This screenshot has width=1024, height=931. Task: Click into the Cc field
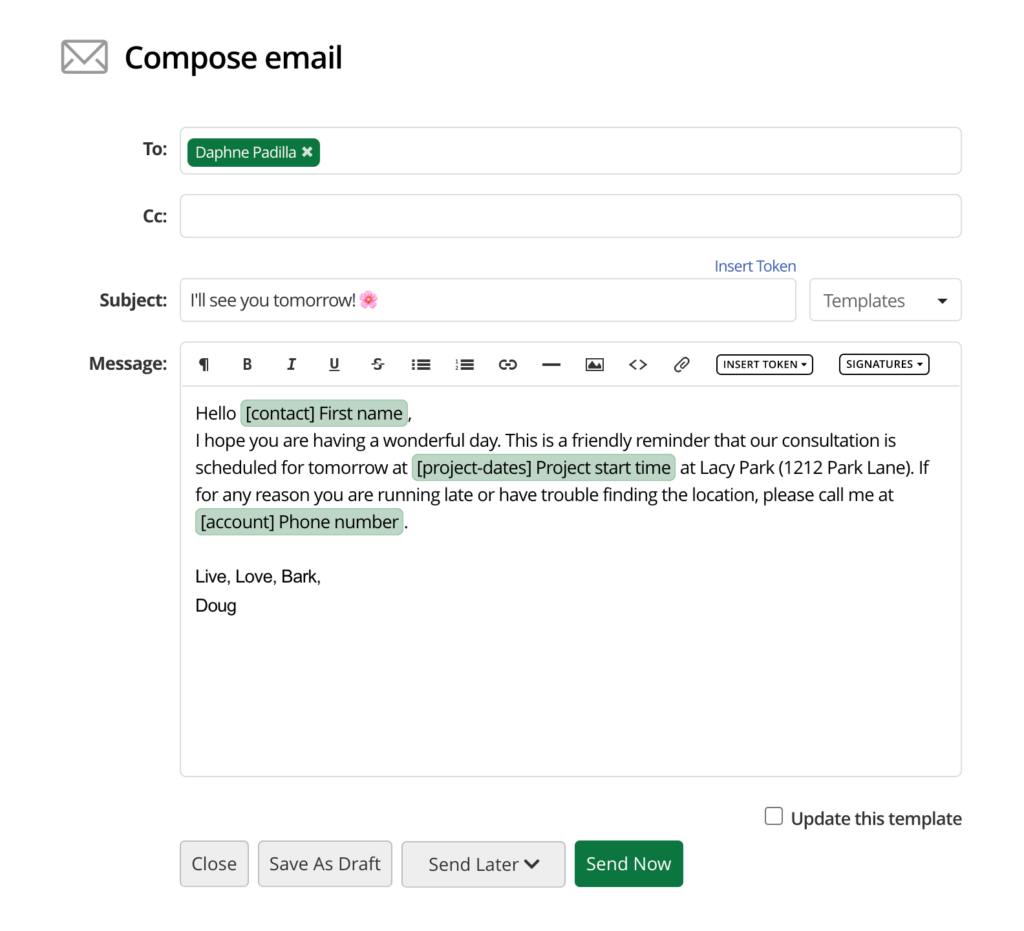click(x=570, y=216)
